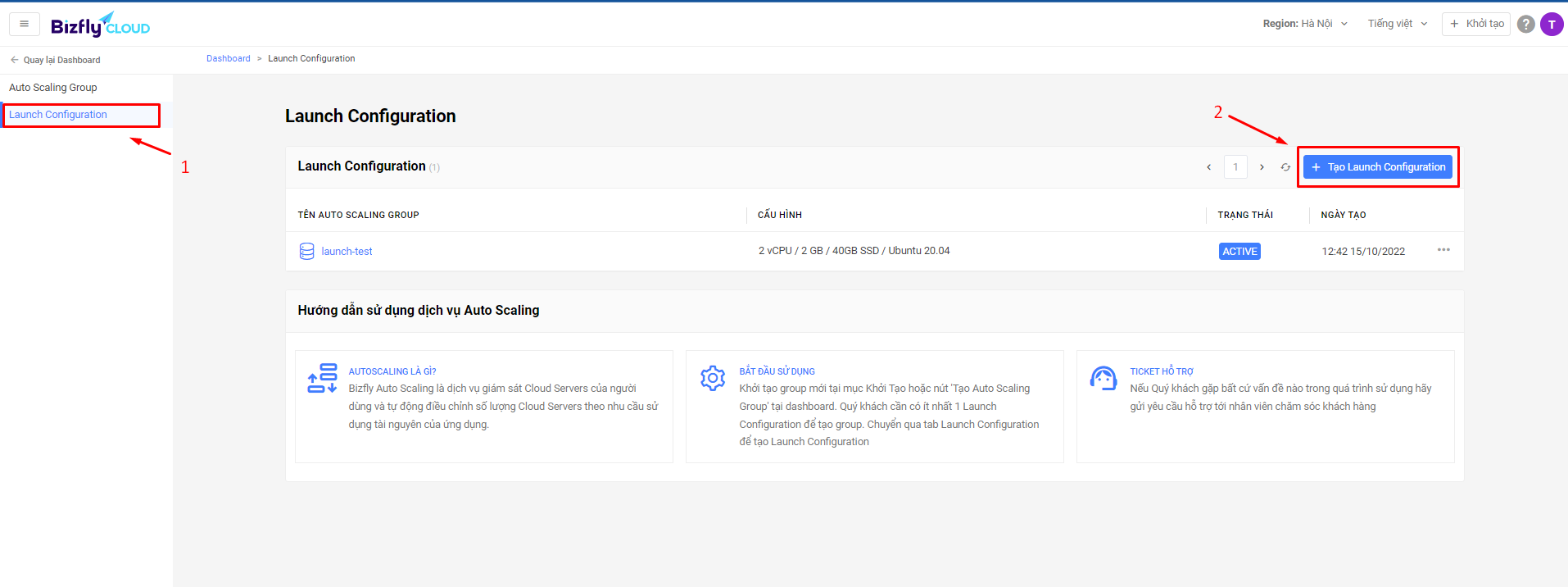
Task: Open the AUTOSCALING LÀ GÌ? guide
Action: [x=392, y=371]
